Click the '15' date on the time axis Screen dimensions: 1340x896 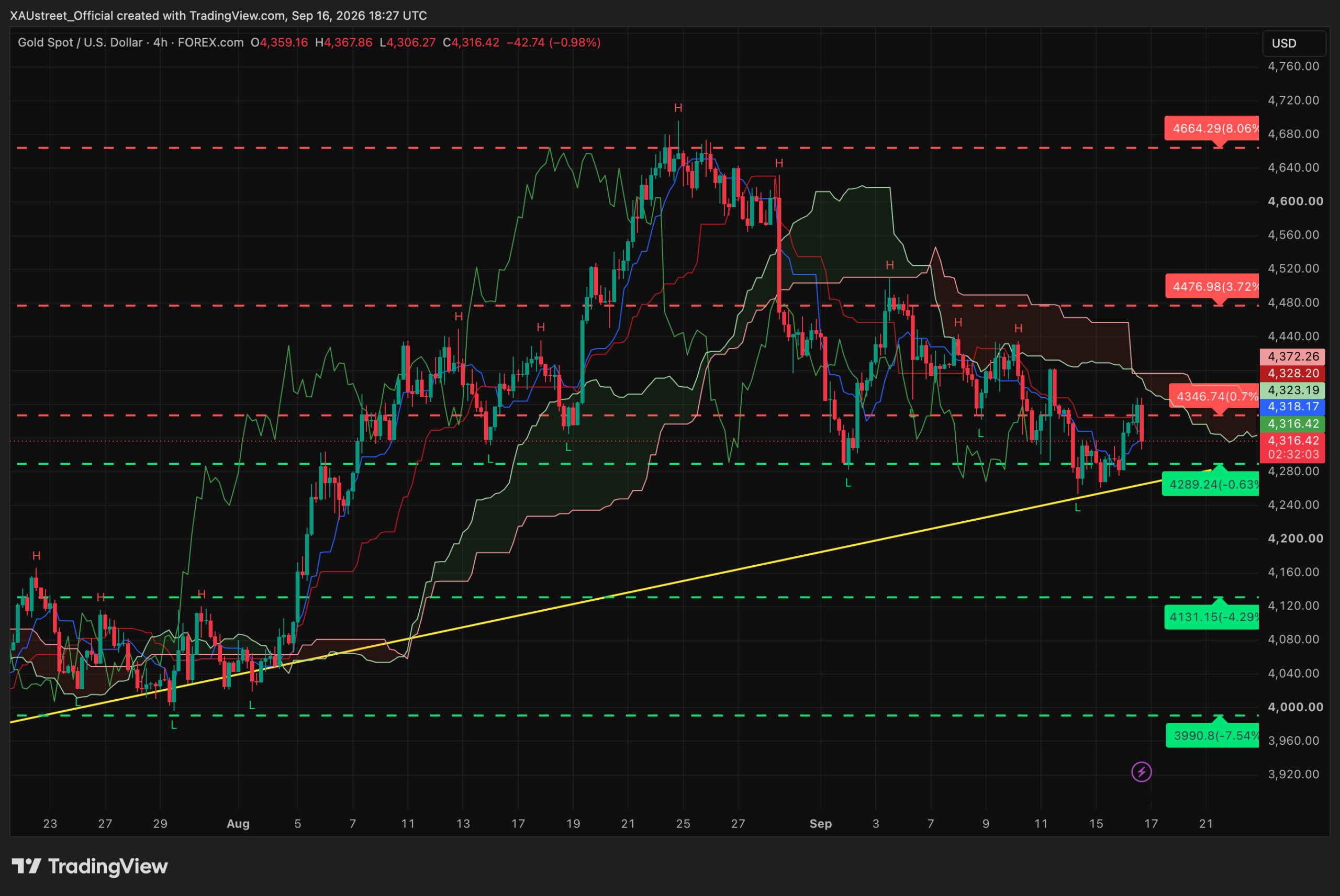1096,823
